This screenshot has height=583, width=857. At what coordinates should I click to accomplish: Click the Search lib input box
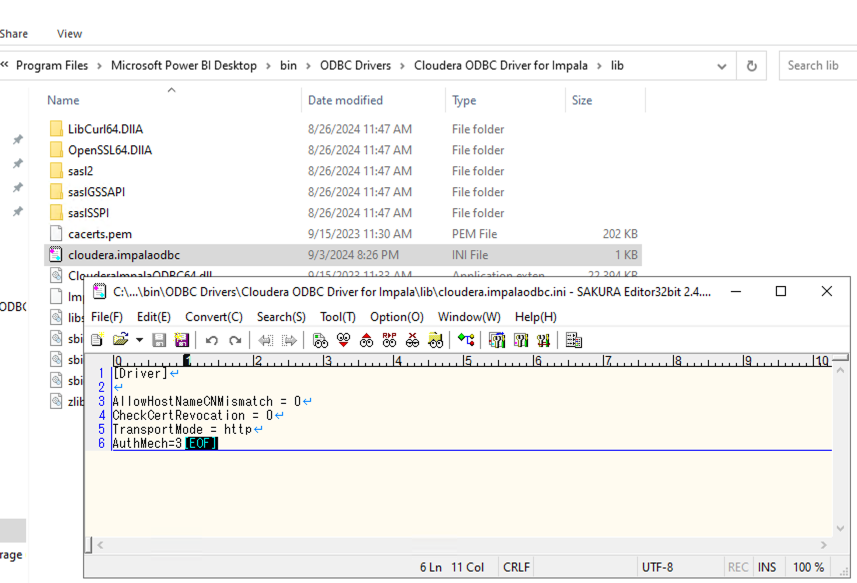click(818, 66)
